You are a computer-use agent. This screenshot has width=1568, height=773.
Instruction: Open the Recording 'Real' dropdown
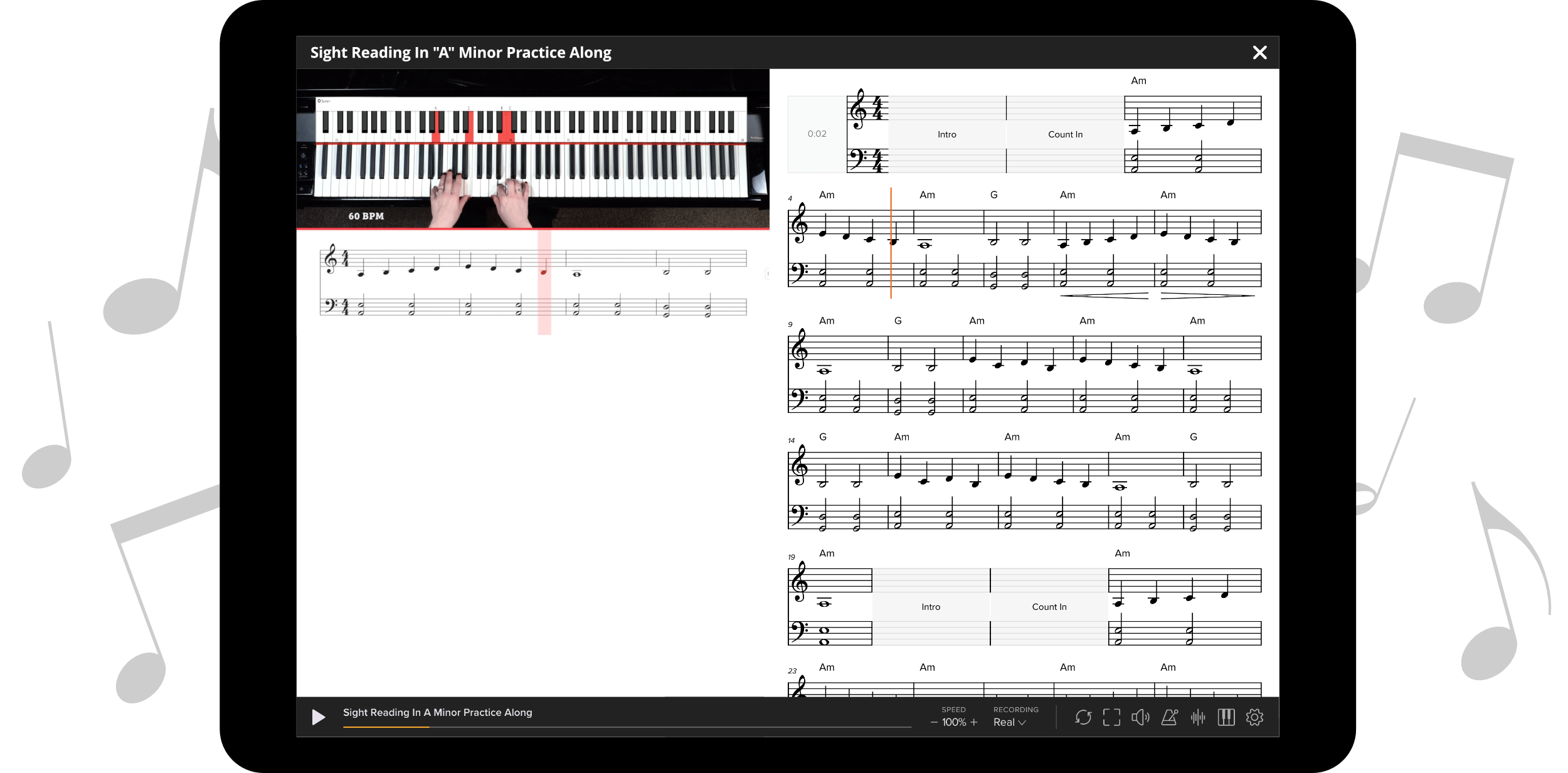pyautogui.click(x=1009, y=722)
